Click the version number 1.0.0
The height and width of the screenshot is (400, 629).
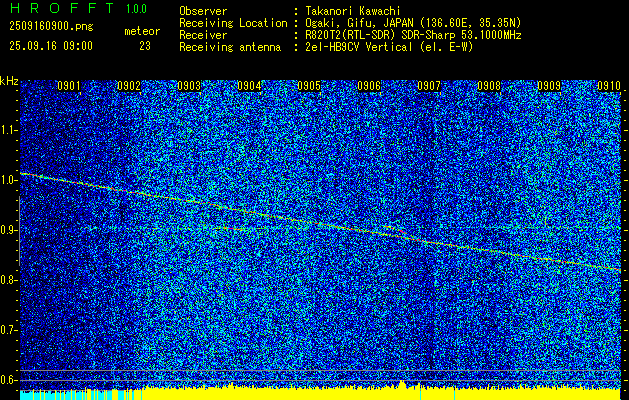136,9
